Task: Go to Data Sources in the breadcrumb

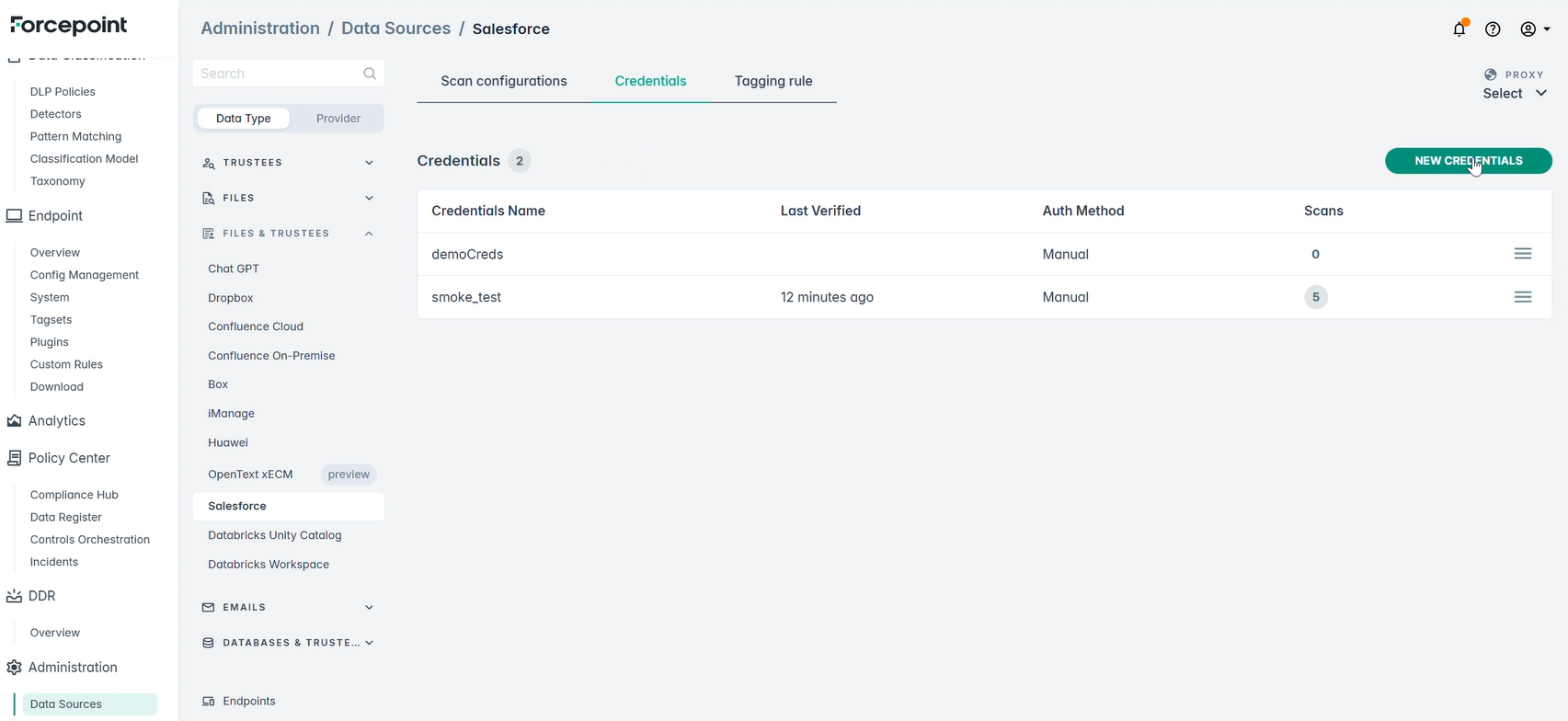Action: click(396, 29)
